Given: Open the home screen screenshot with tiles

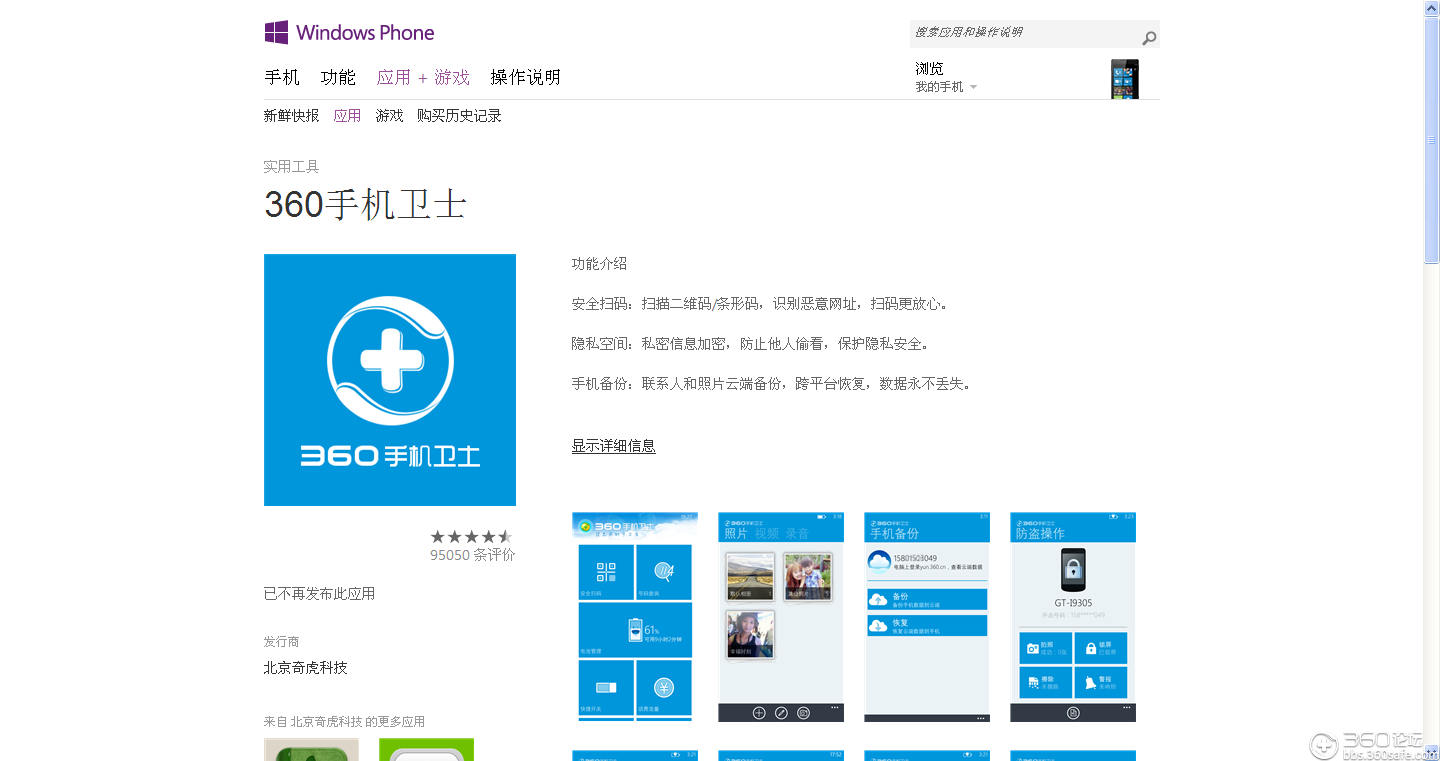Looking at the screenshot, I should [x=635, y=617].
